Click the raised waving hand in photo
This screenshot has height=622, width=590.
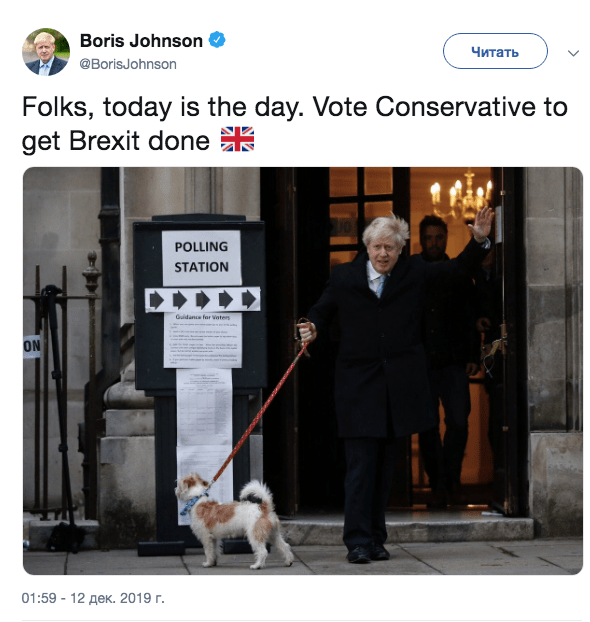point(482,224)
